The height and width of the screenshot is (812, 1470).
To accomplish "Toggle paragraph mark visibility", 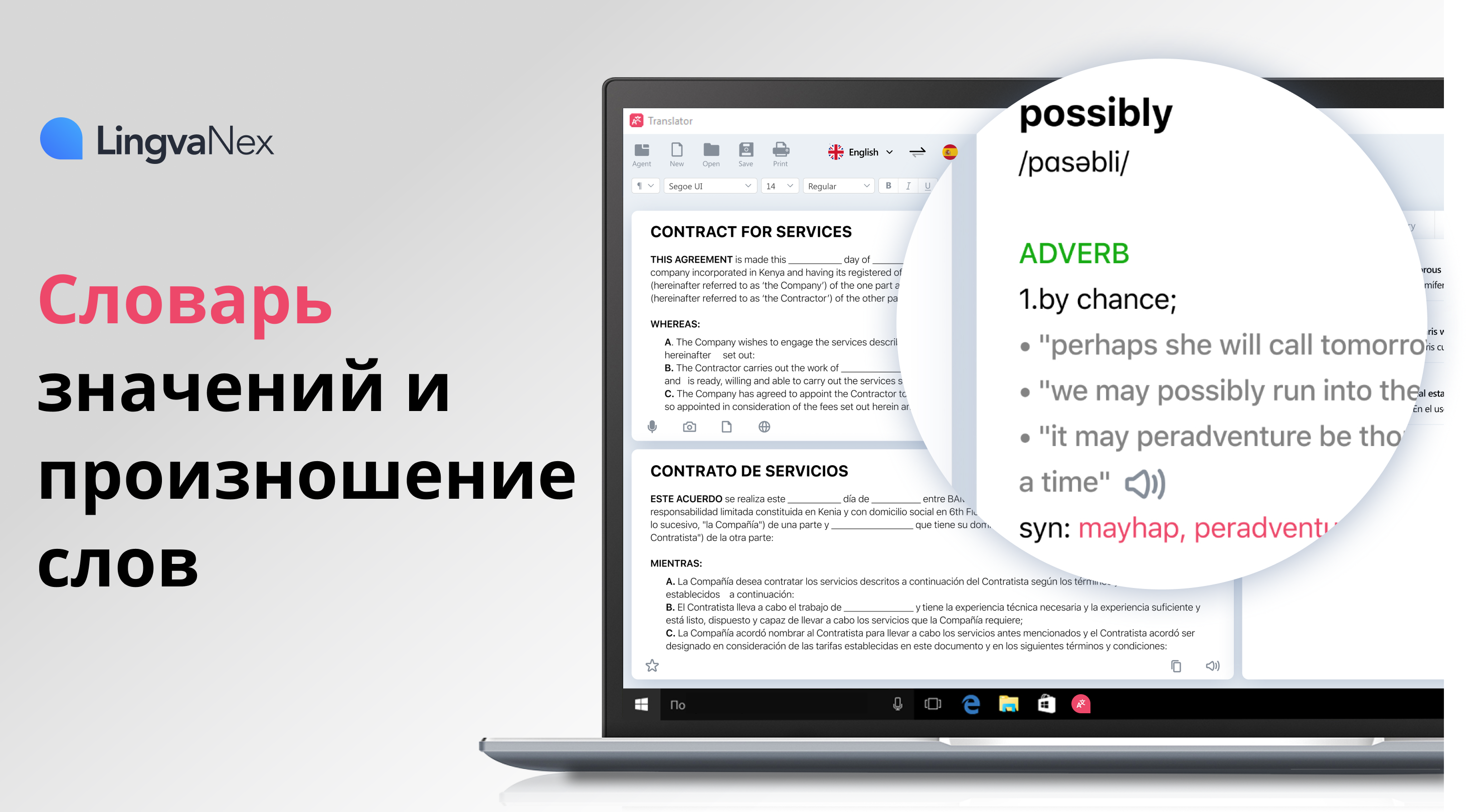I will pyautogui.click(x=637, y=187).
